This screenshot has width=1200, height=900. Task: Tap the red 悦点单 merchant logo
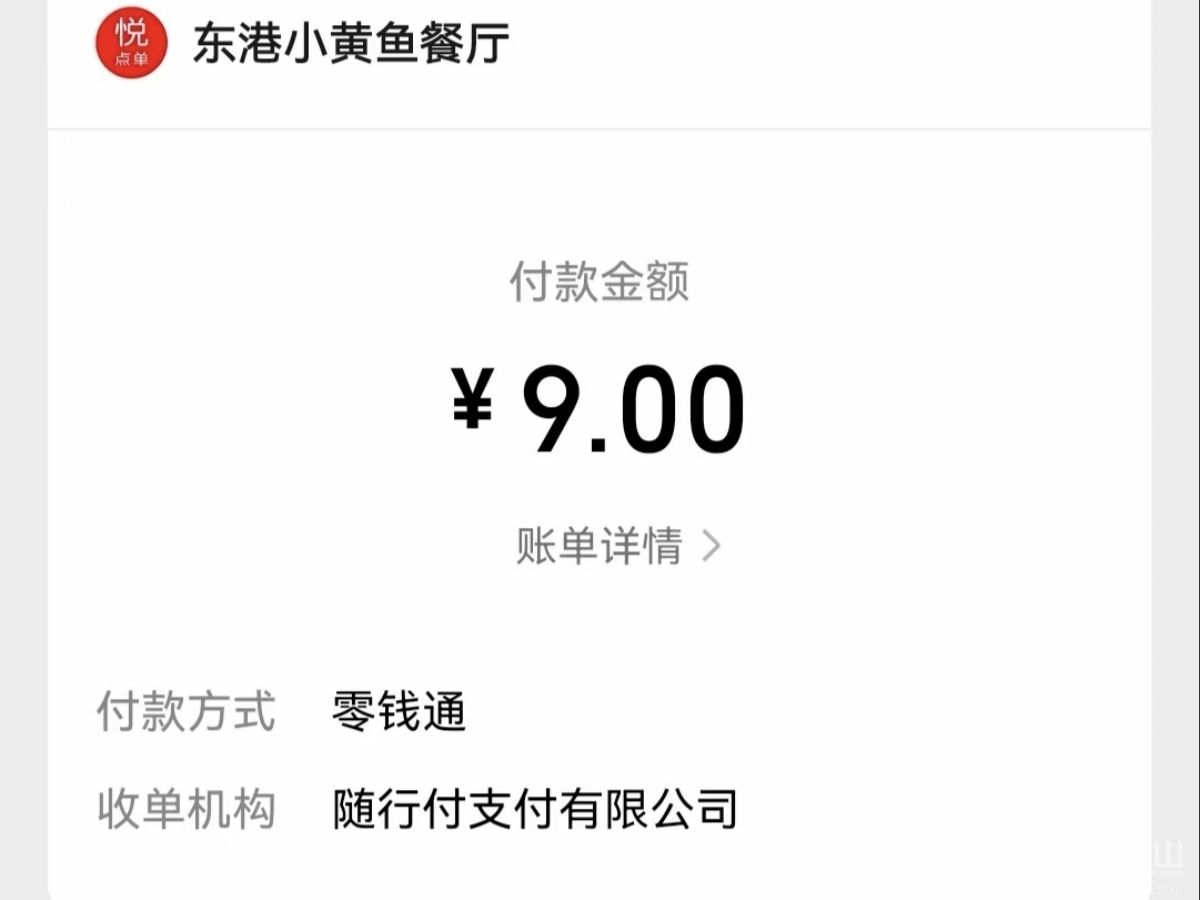coord(130,42)
